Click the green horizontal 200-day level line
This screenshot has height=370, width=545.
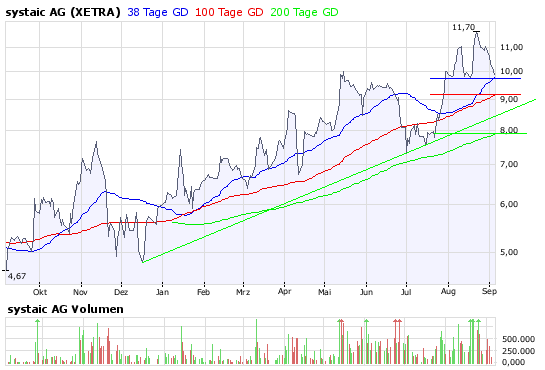(481, 133)
